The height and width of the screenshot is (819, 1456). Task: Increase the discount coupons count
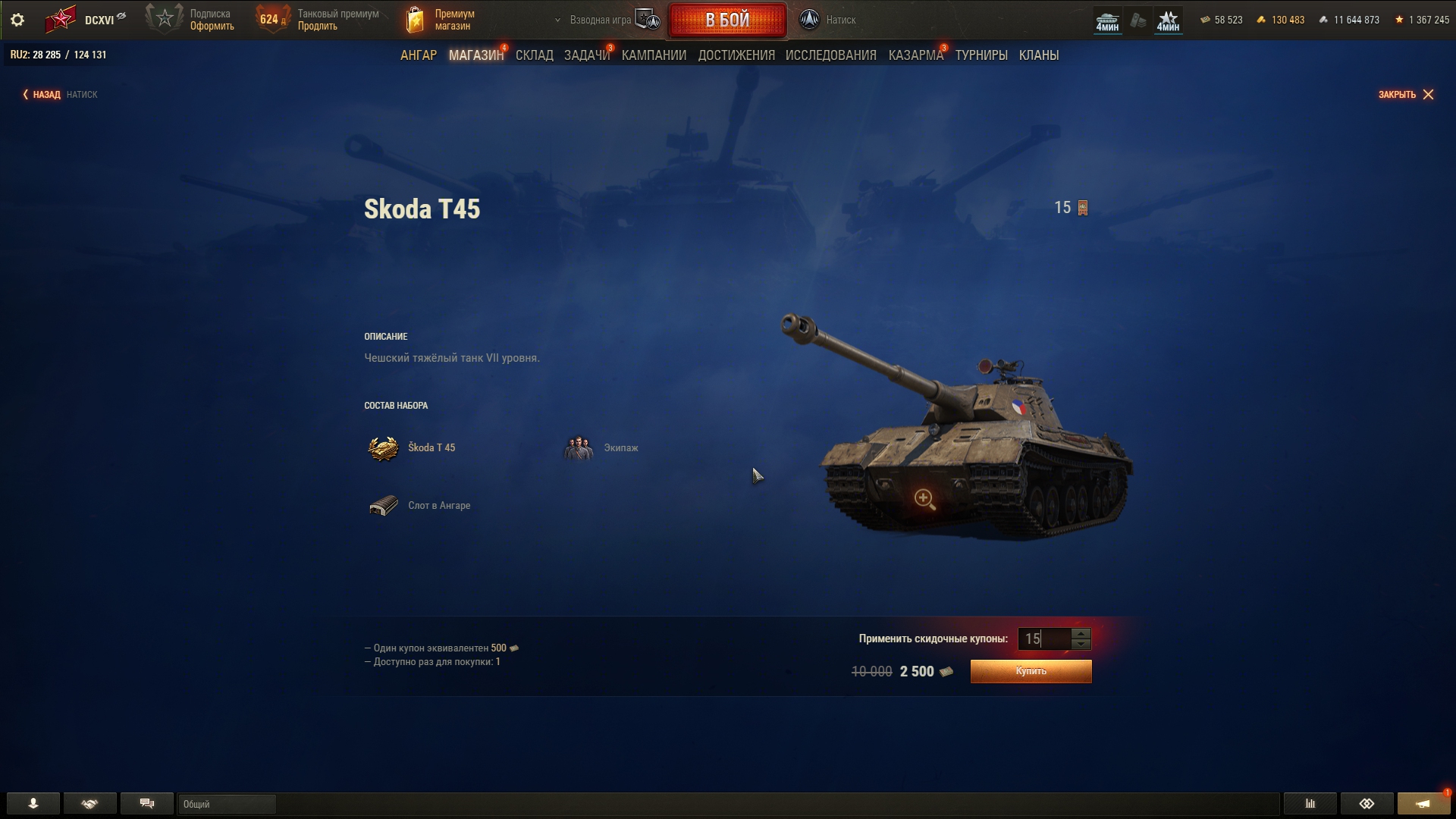point(1081,633)
